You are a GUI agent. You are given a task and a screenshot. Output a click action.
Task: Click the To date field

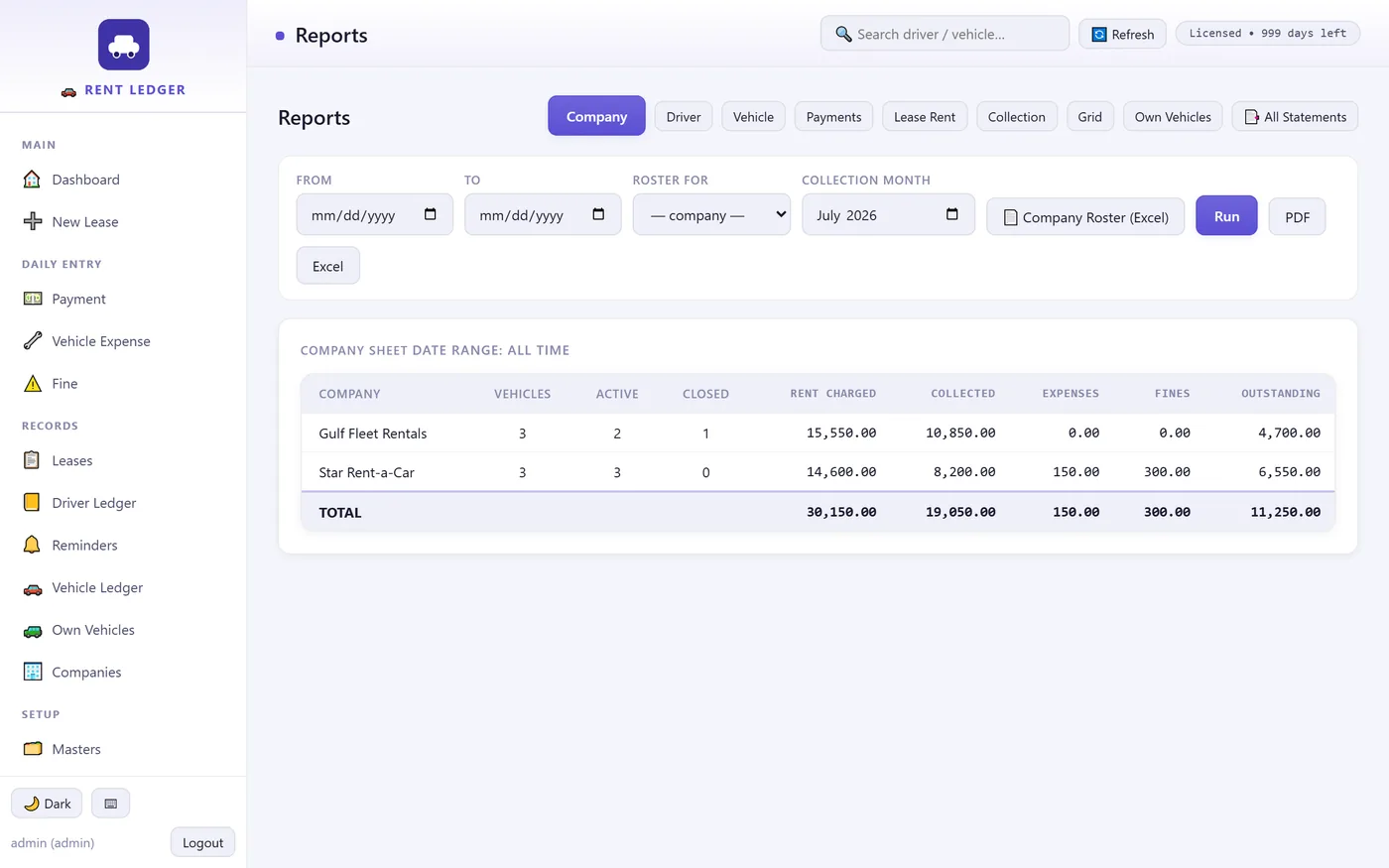click(x=543, y=214)
